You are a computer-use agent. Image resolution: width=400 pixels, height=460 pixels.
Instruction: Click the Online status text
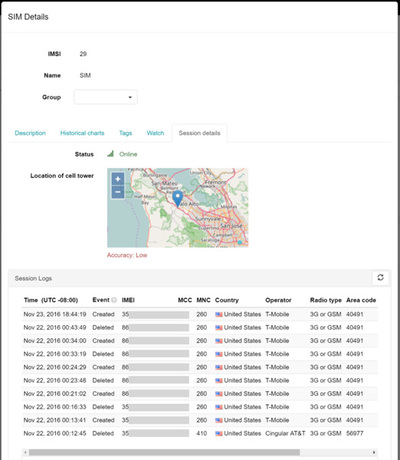(128, 154)
